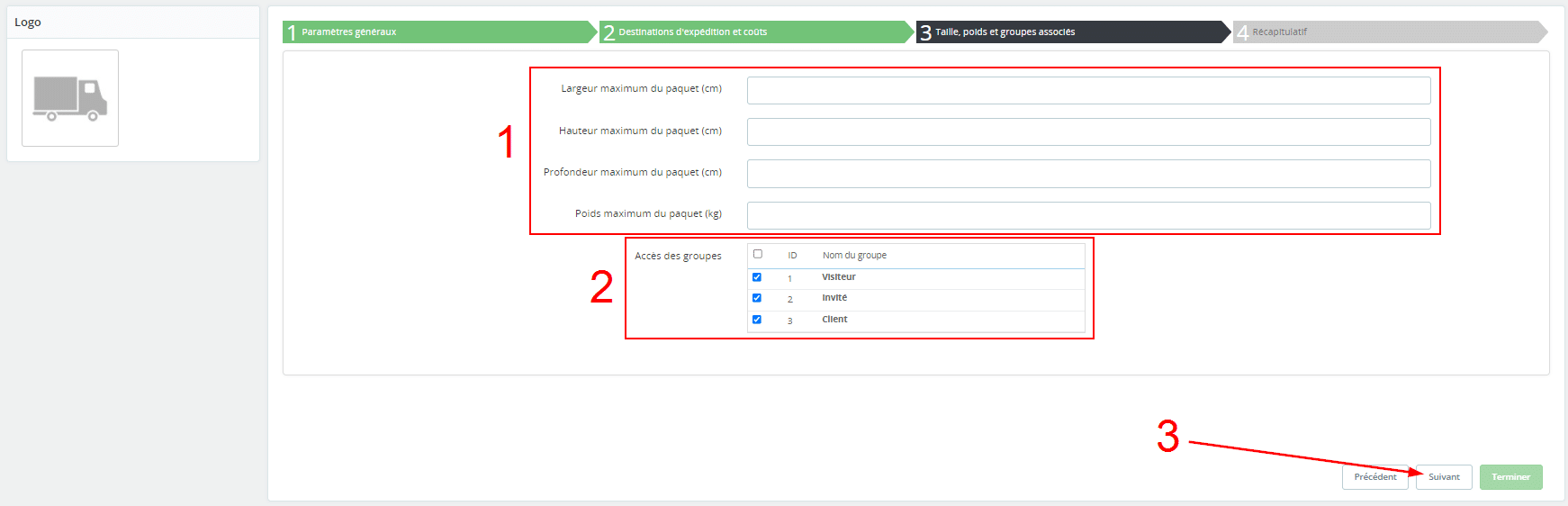Click the Hauteur maximum du paquet field
The height and width of the screenshot is (506, 1568).
(x=1088, y=131)
